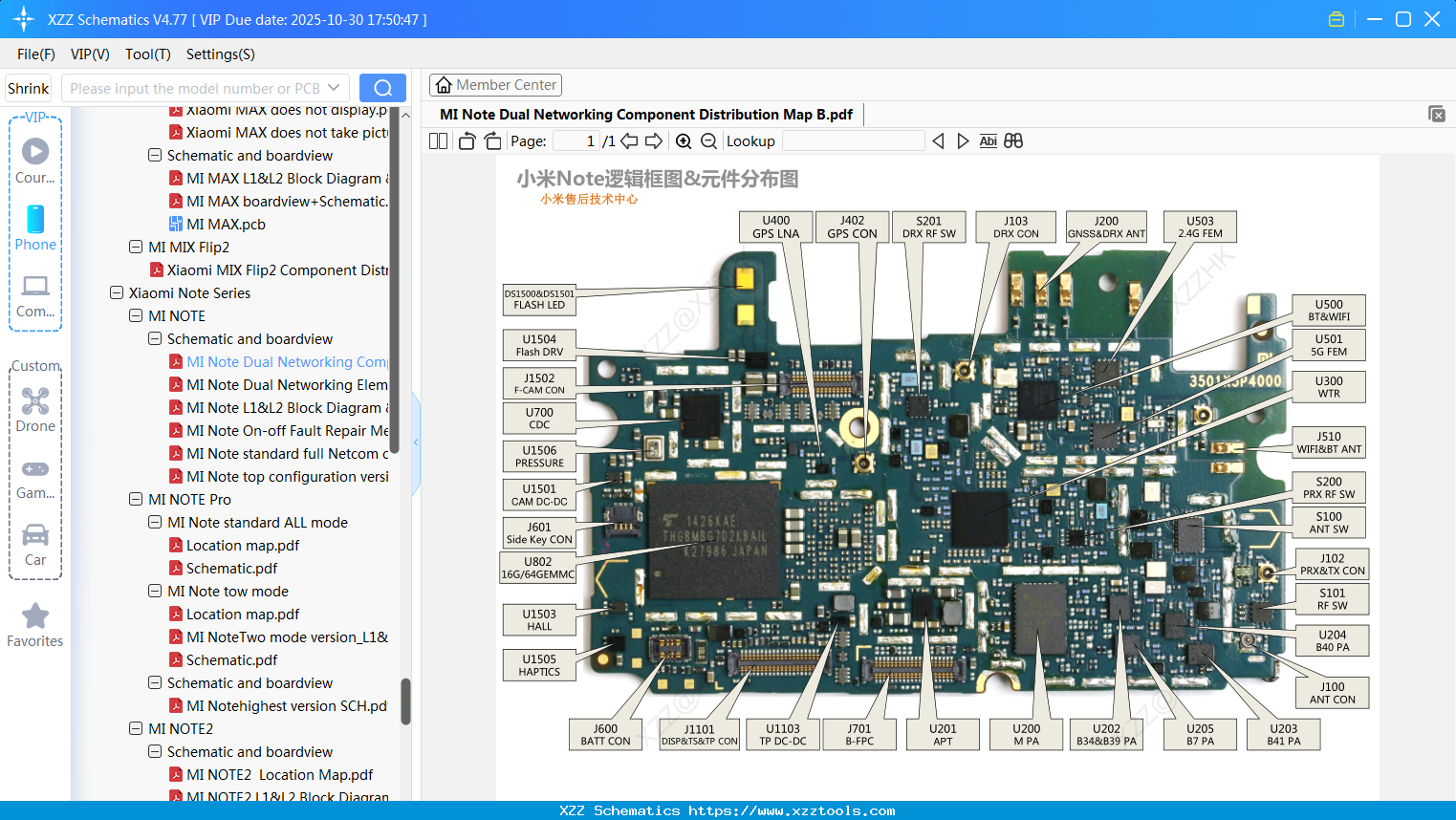This screenshot has height=820, width=1456.
Task: Collapse the MI NOTE Pro tree branch
Action: [135, 499]
